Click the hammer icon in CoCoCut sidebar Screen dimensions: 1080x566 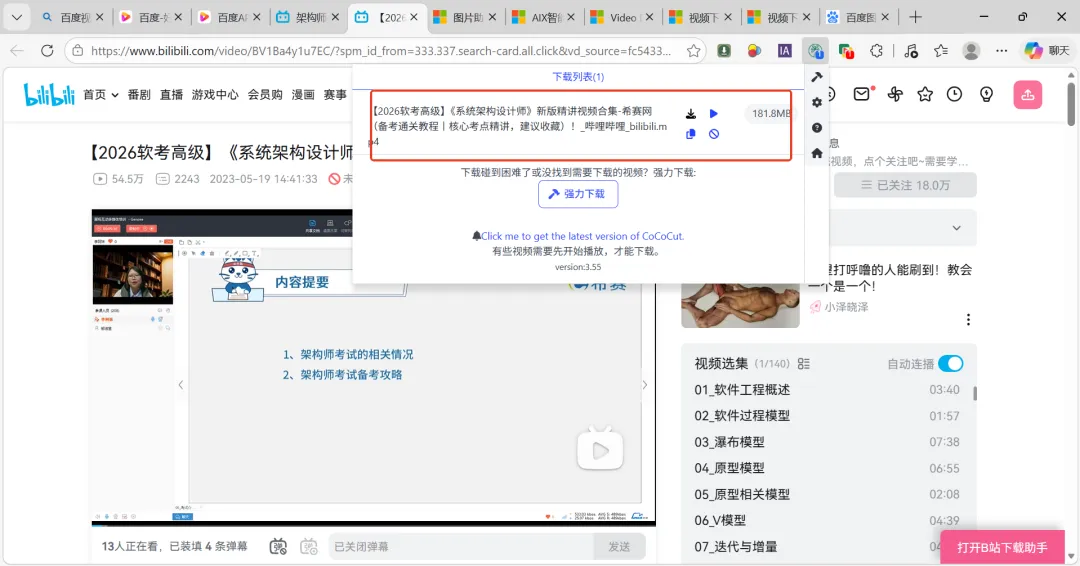click(x=817, y=76)
